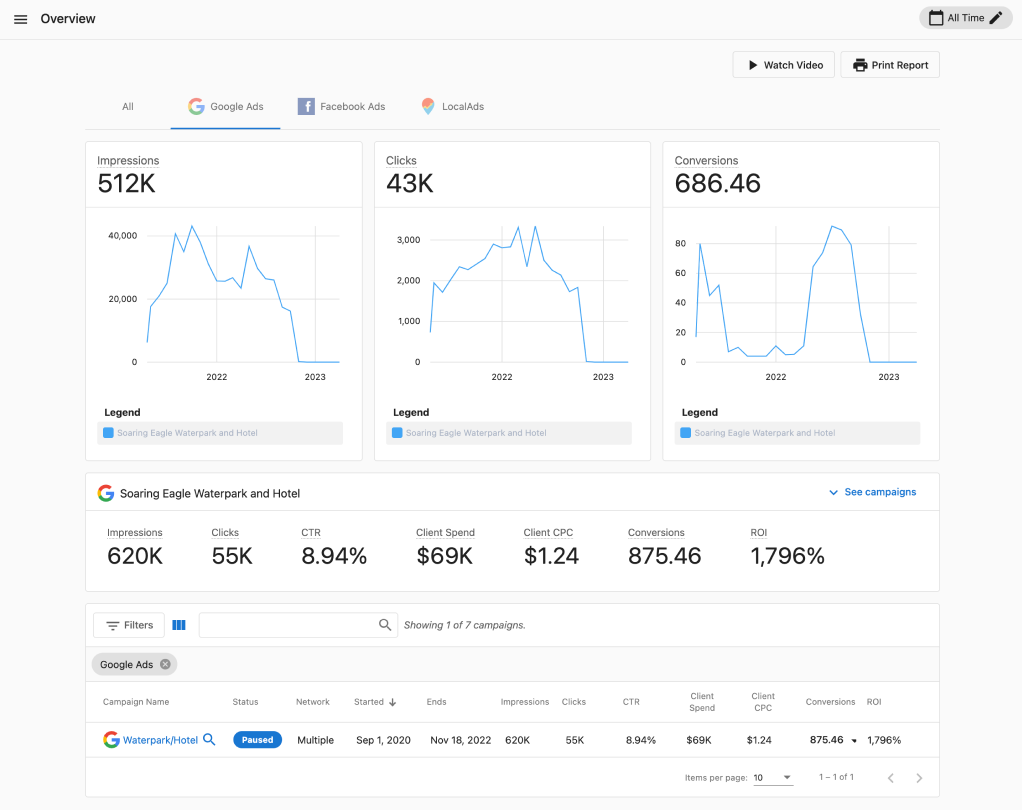Expand the See campaigns section

tap(872, 492)
